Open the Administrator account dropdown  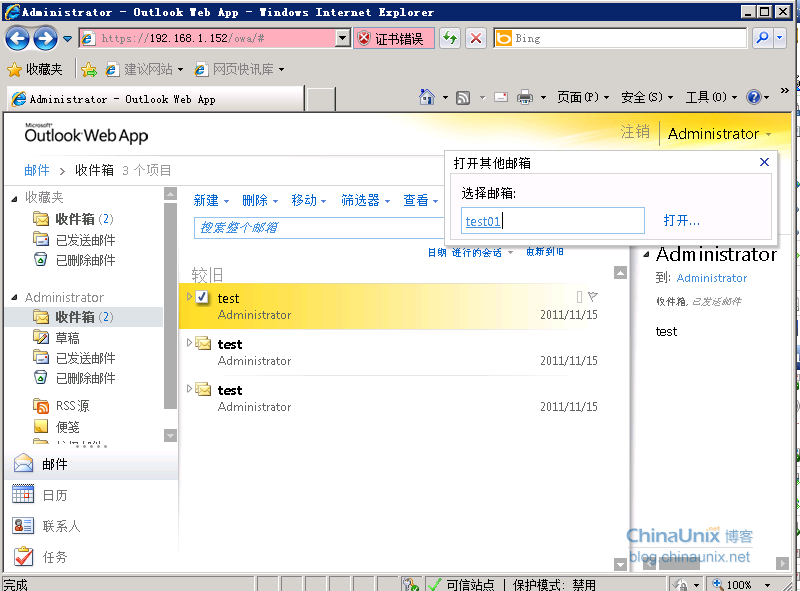click(x=719, y=134)
